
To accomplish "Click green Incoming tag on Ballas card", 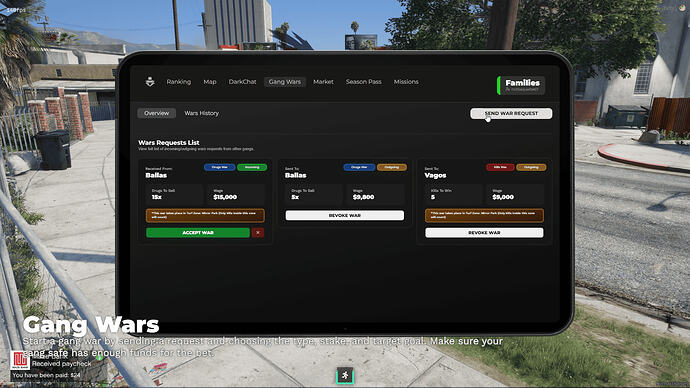I will point(252,167).
